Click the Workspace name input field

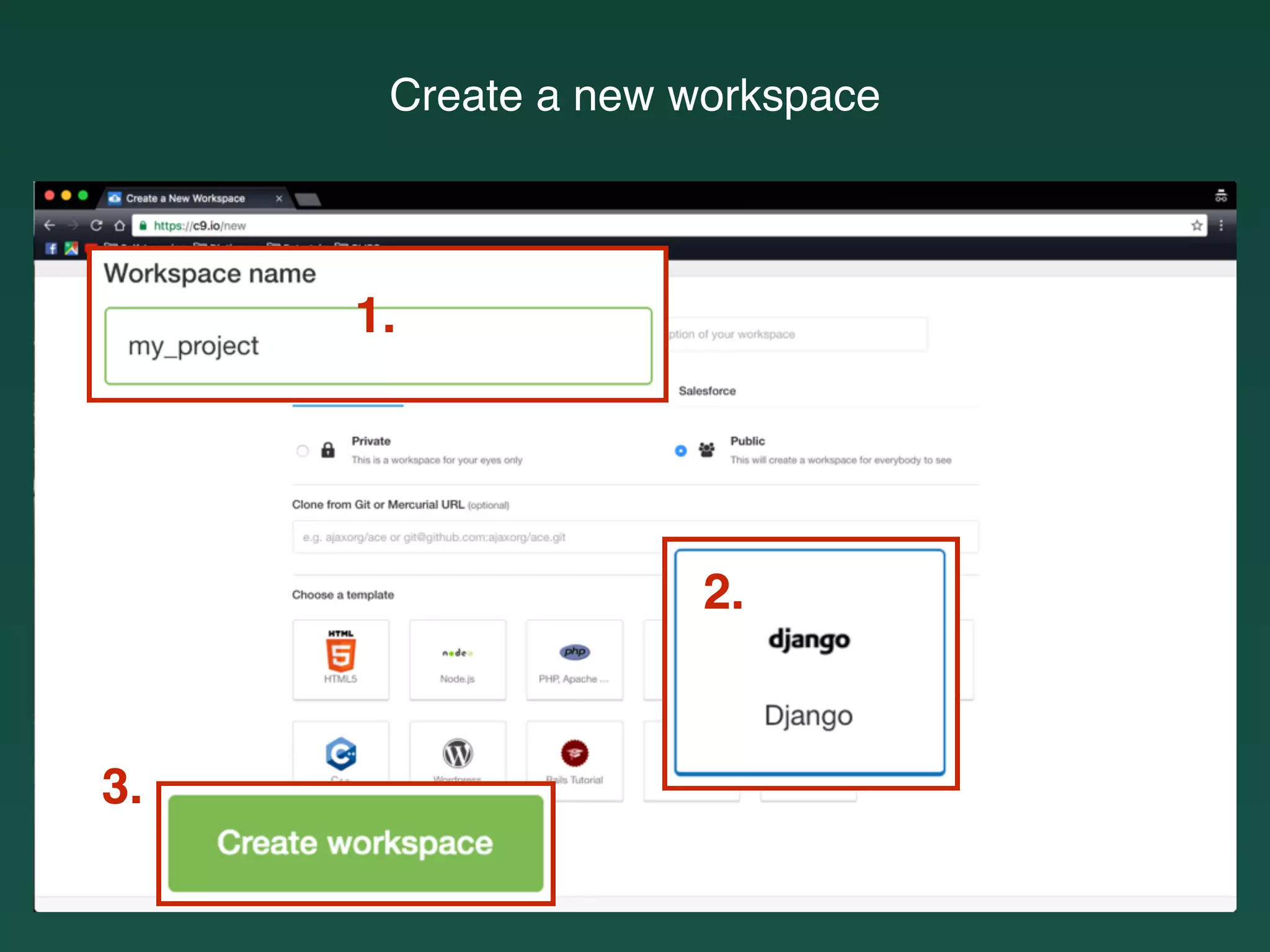pyautogui.click(x=378, y=346)
